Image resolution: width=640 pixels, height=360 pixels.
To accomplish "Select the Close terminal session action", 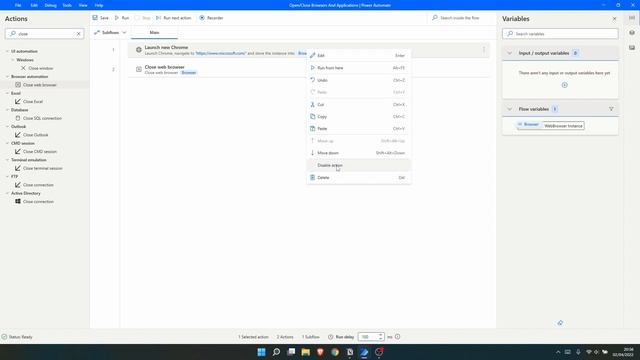I will coord(42,169).
